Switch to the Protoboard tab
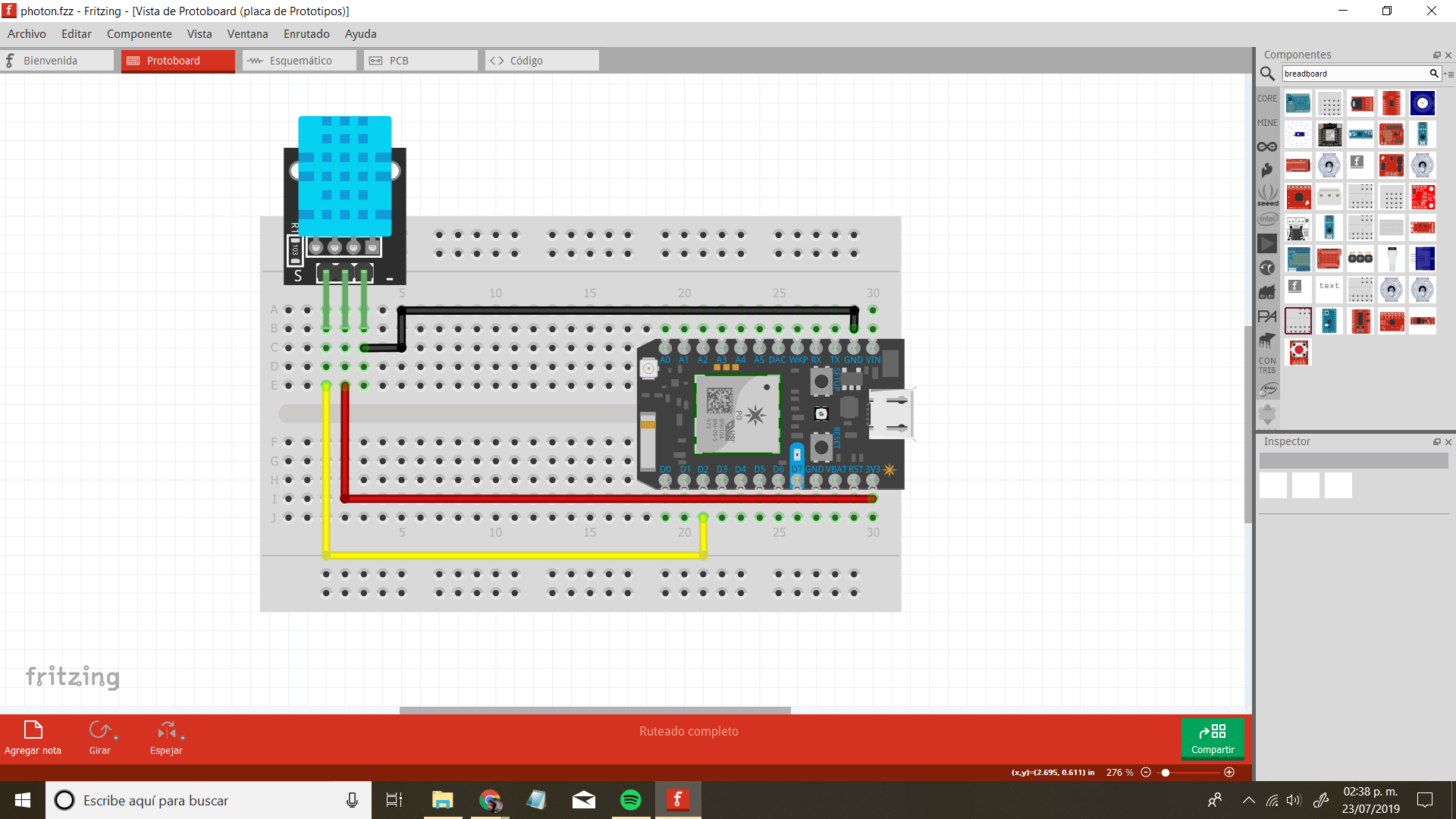The image size is (1456, 819). click(x=178, y=61)
